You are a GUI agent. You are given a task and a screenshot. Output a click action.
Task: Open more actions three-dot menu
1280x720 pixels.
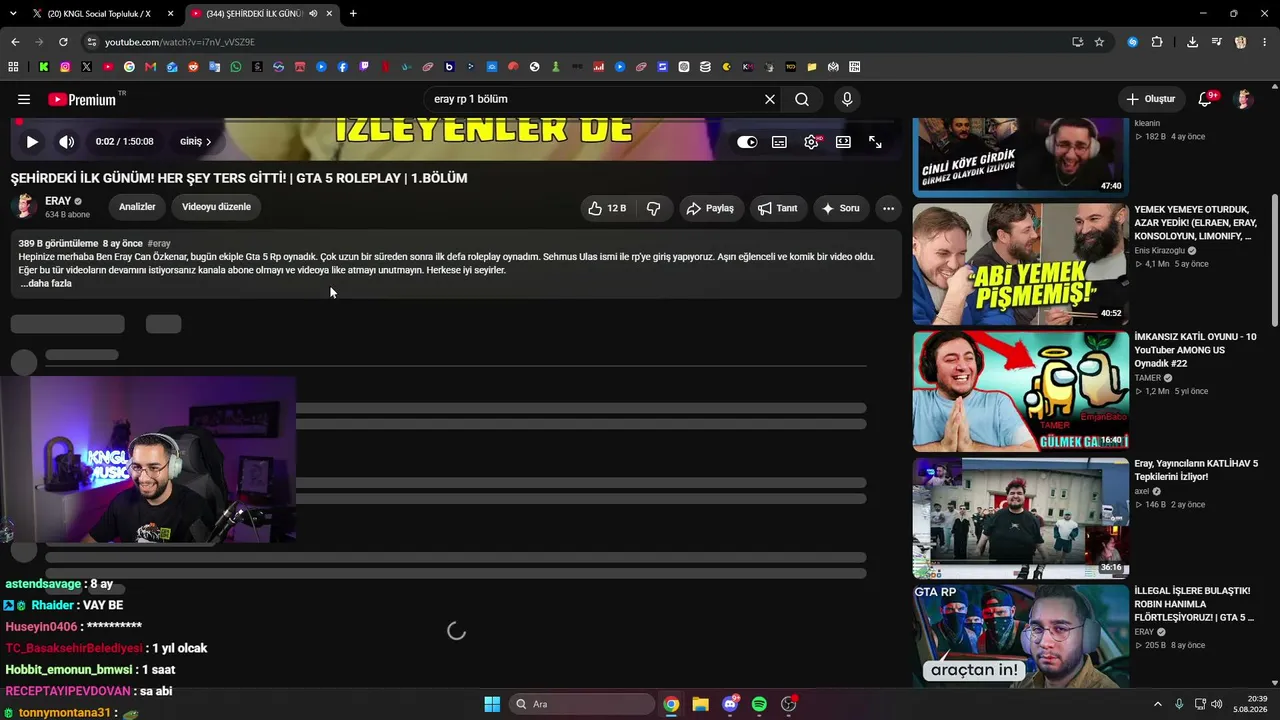click(888, 208)
